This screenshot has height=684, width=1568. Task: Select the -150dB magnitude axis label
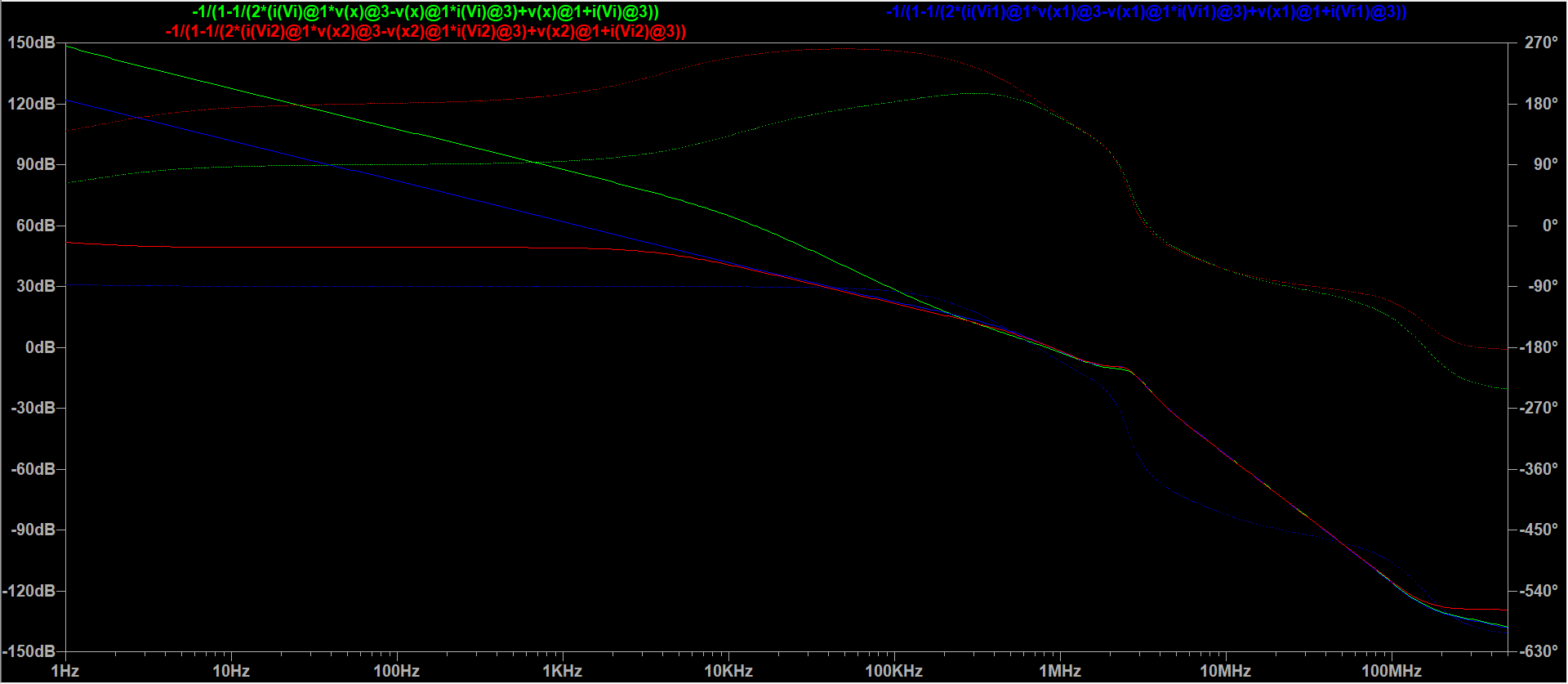click(x=29, y=651)
